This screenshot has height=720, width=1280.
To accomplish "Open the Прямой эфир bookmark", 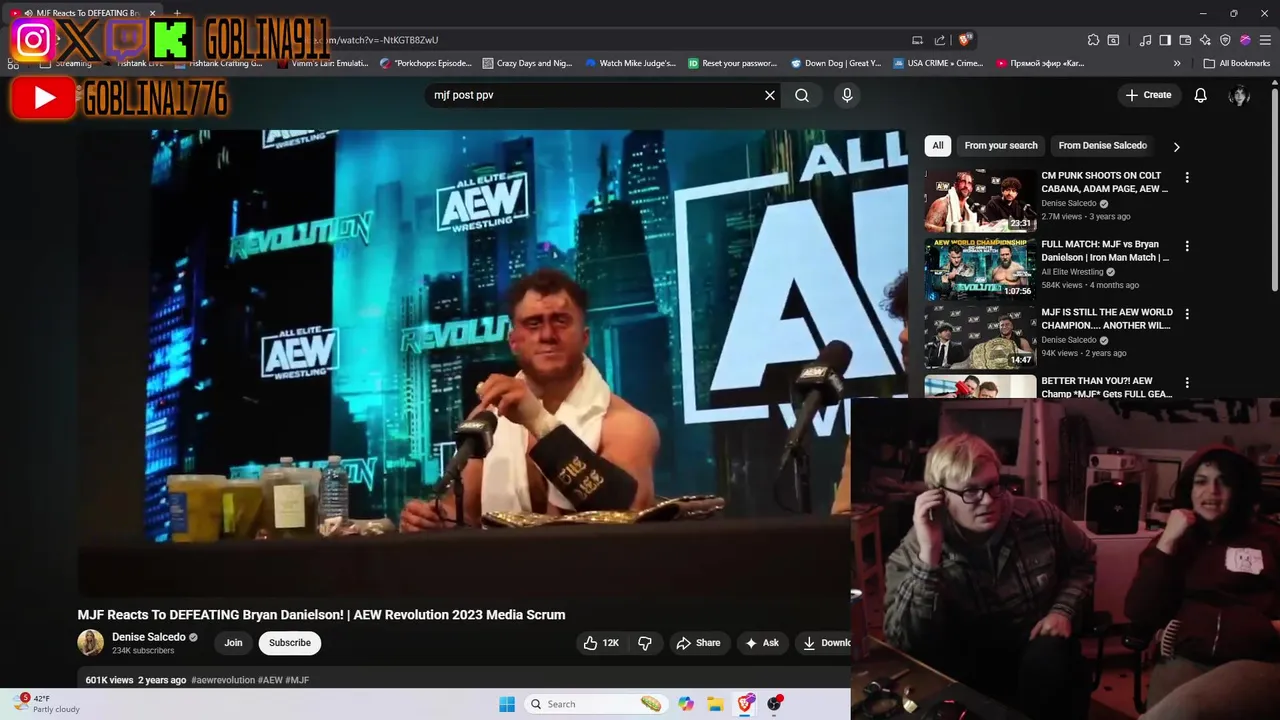I will tap(1041, 63).
